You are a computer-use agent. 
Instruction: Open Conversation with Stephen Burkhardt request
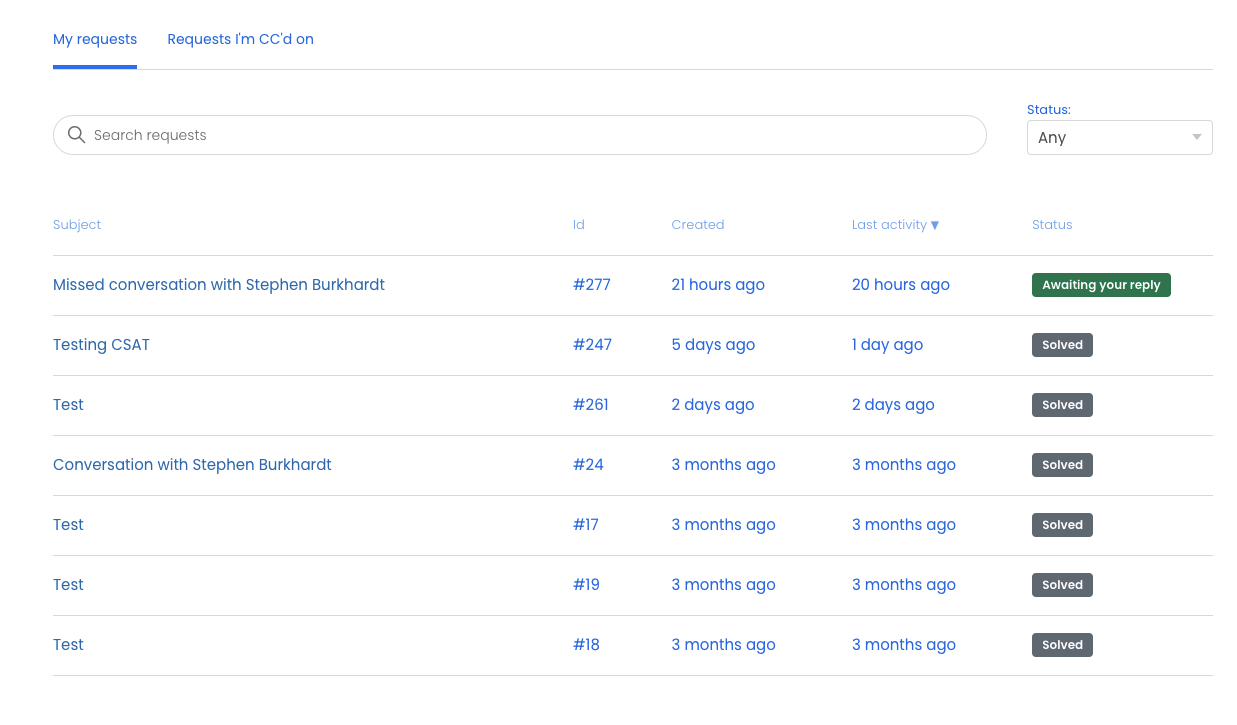tap(192, 464)
